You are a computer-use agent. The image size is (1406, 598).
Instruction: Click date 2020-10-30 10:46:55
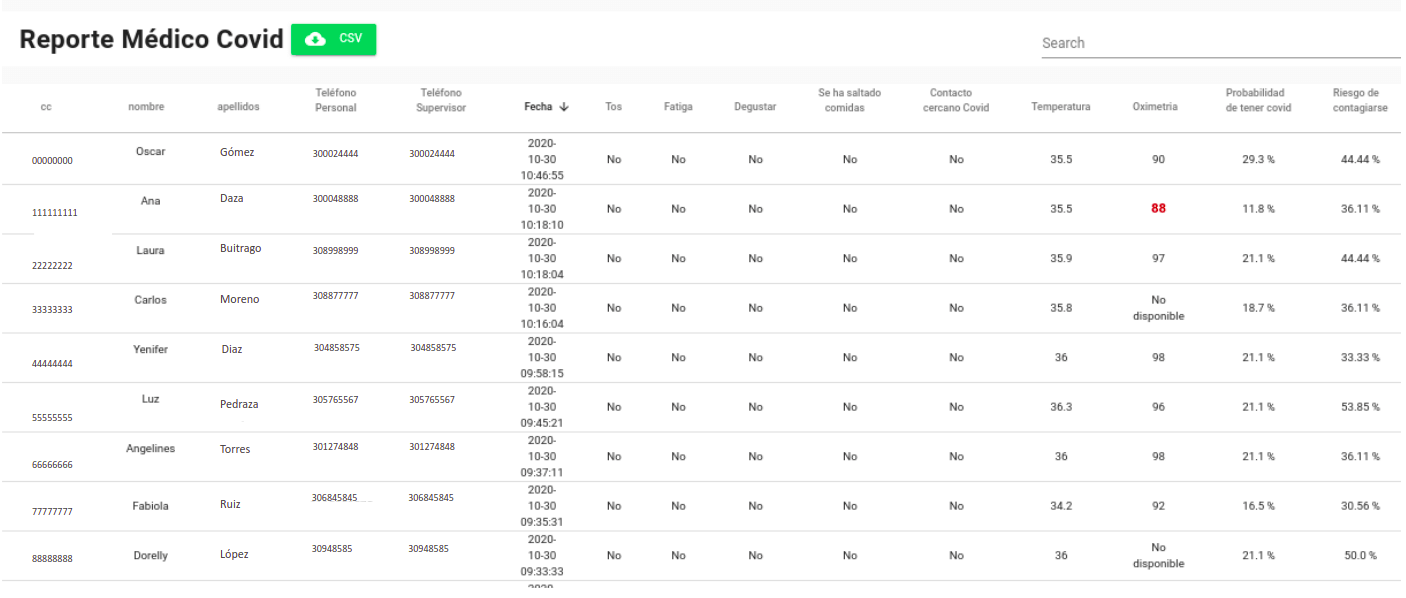(x=542, y=159)
